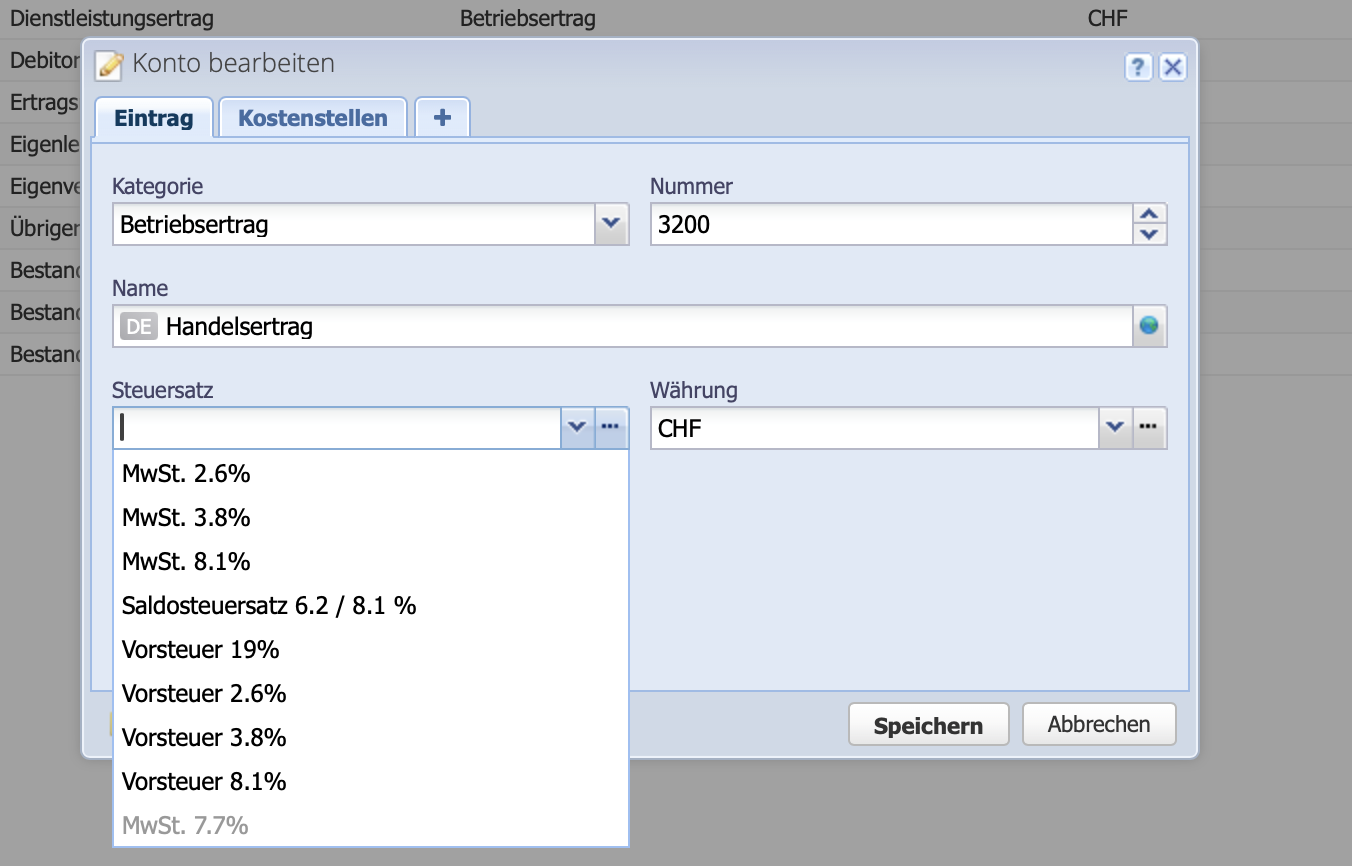
Task: Open the Kategorie dropdown
Action: coord(612,224)
